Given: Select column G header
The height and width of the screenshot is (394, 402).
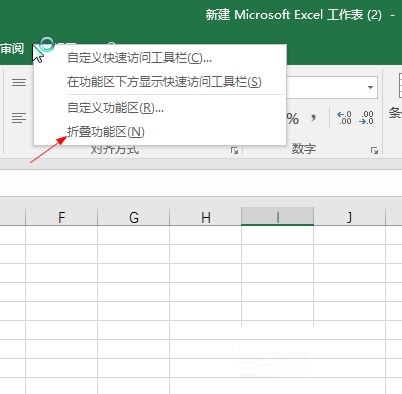Looking at the screenshot, I should 134,217.
